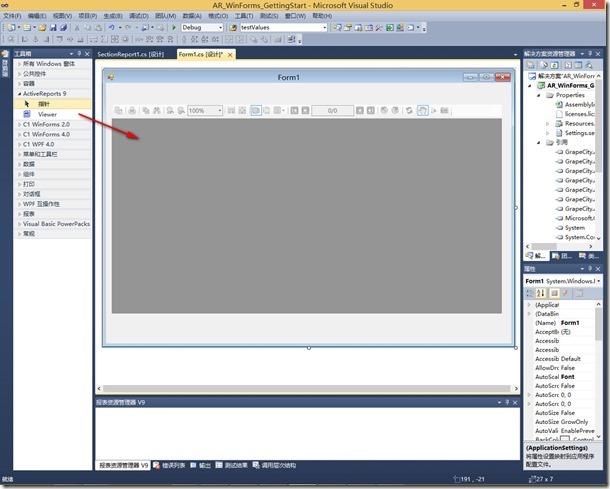
Task: Switch to the SectionReport1.cs design tab
Action: click(x=131, y=54)
